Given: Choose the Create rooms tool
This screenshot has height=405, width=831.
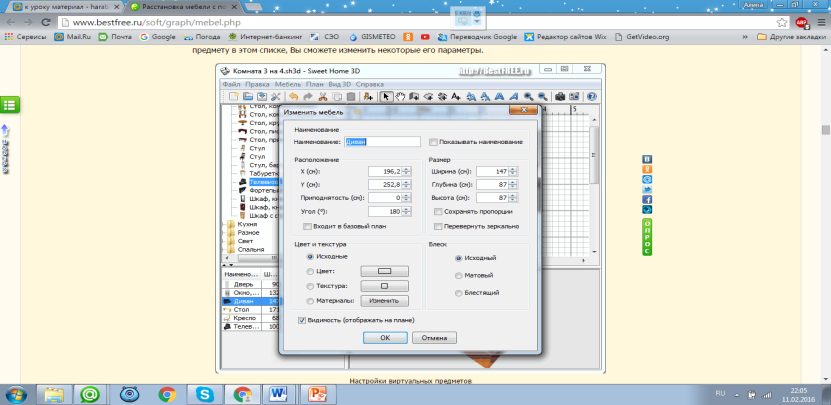Looking at the screenshot, I should point(428,96).
